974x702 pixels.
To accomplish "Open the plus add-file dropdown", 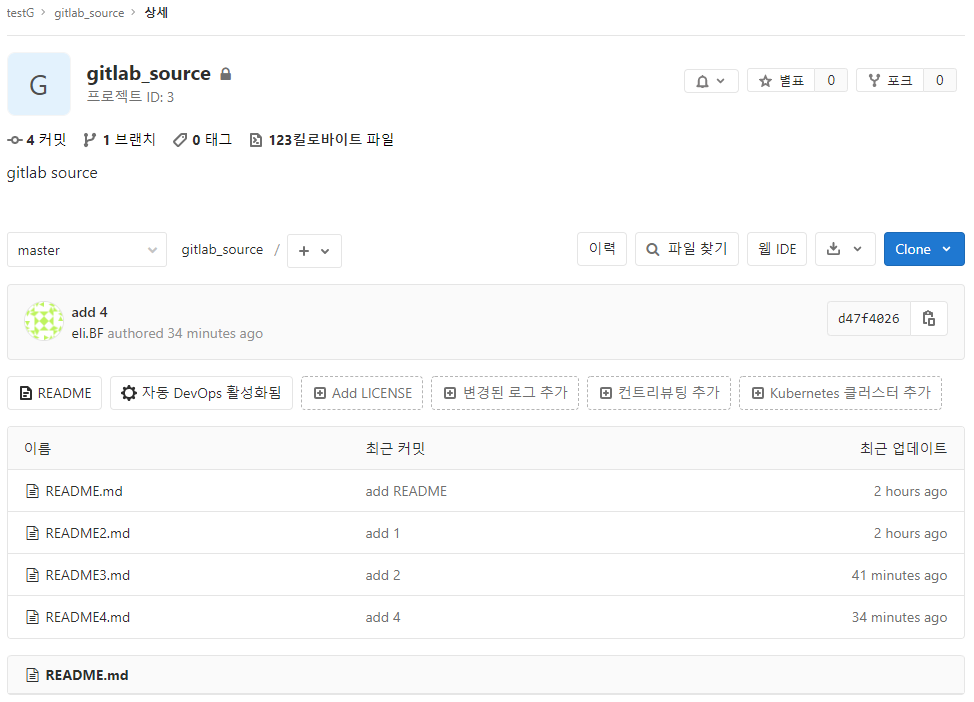I will [314, 251].
